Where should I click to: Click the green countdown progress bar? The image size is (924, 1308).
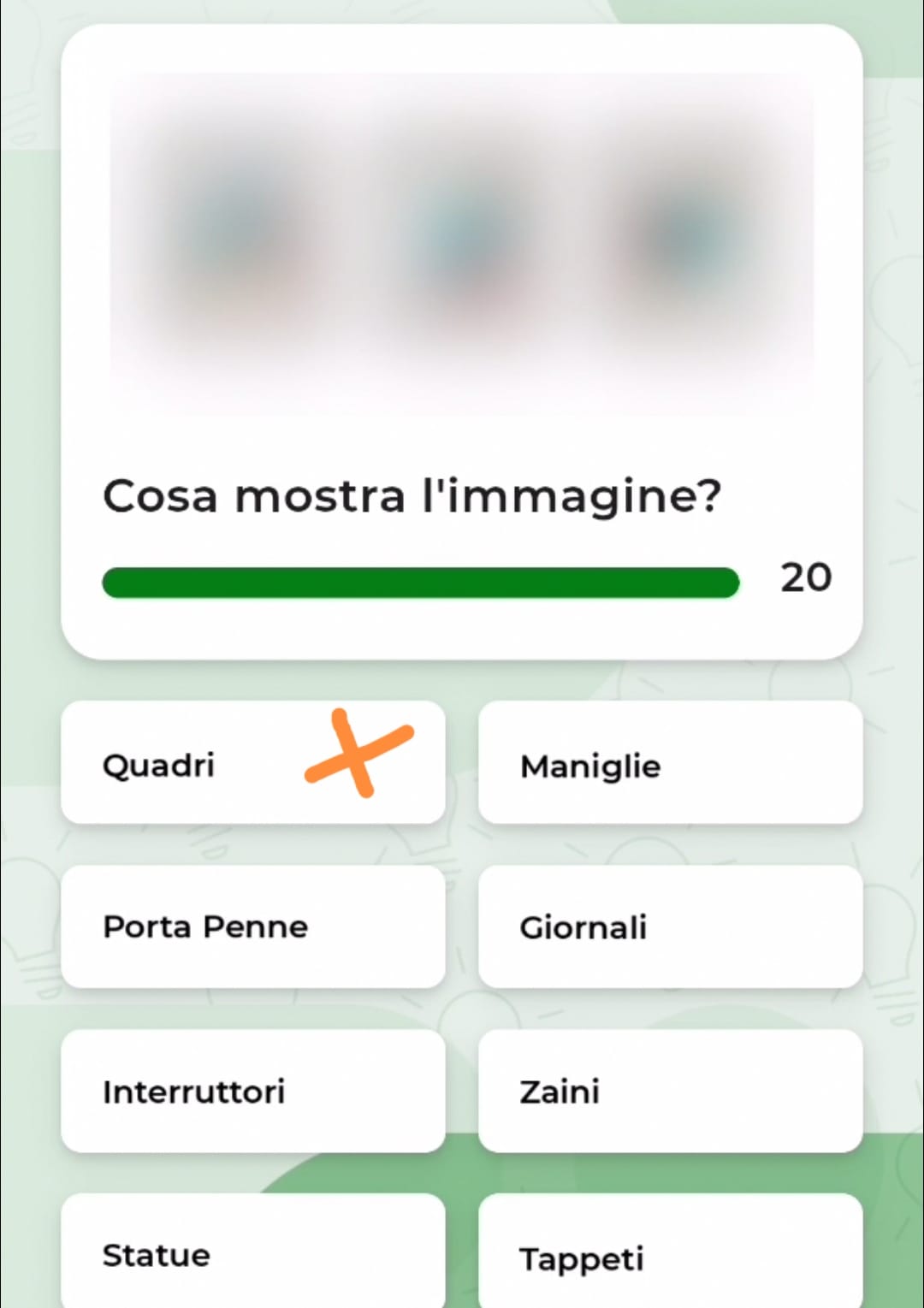[x=420, y=583]
